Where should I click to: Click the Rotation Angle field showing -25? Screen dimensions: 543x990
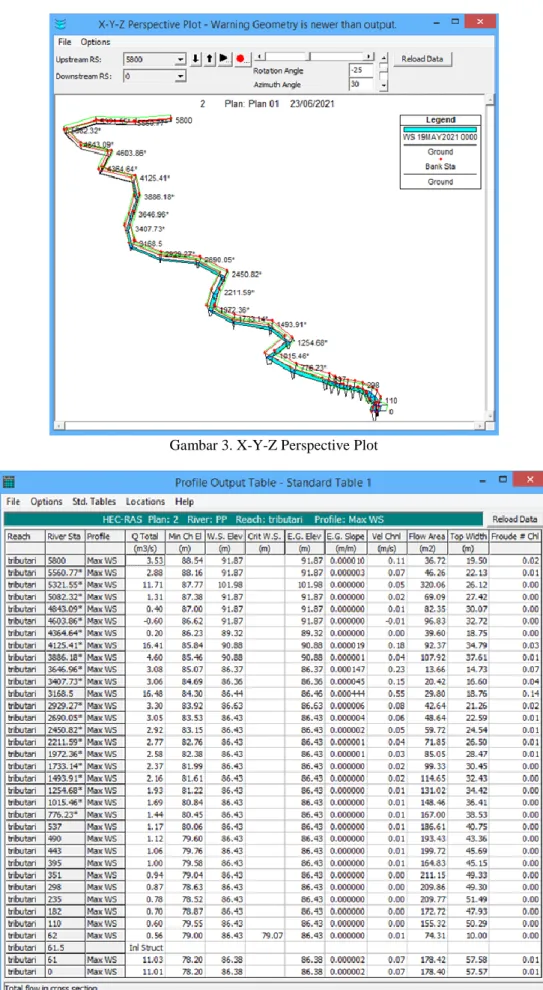coord(361,70)
